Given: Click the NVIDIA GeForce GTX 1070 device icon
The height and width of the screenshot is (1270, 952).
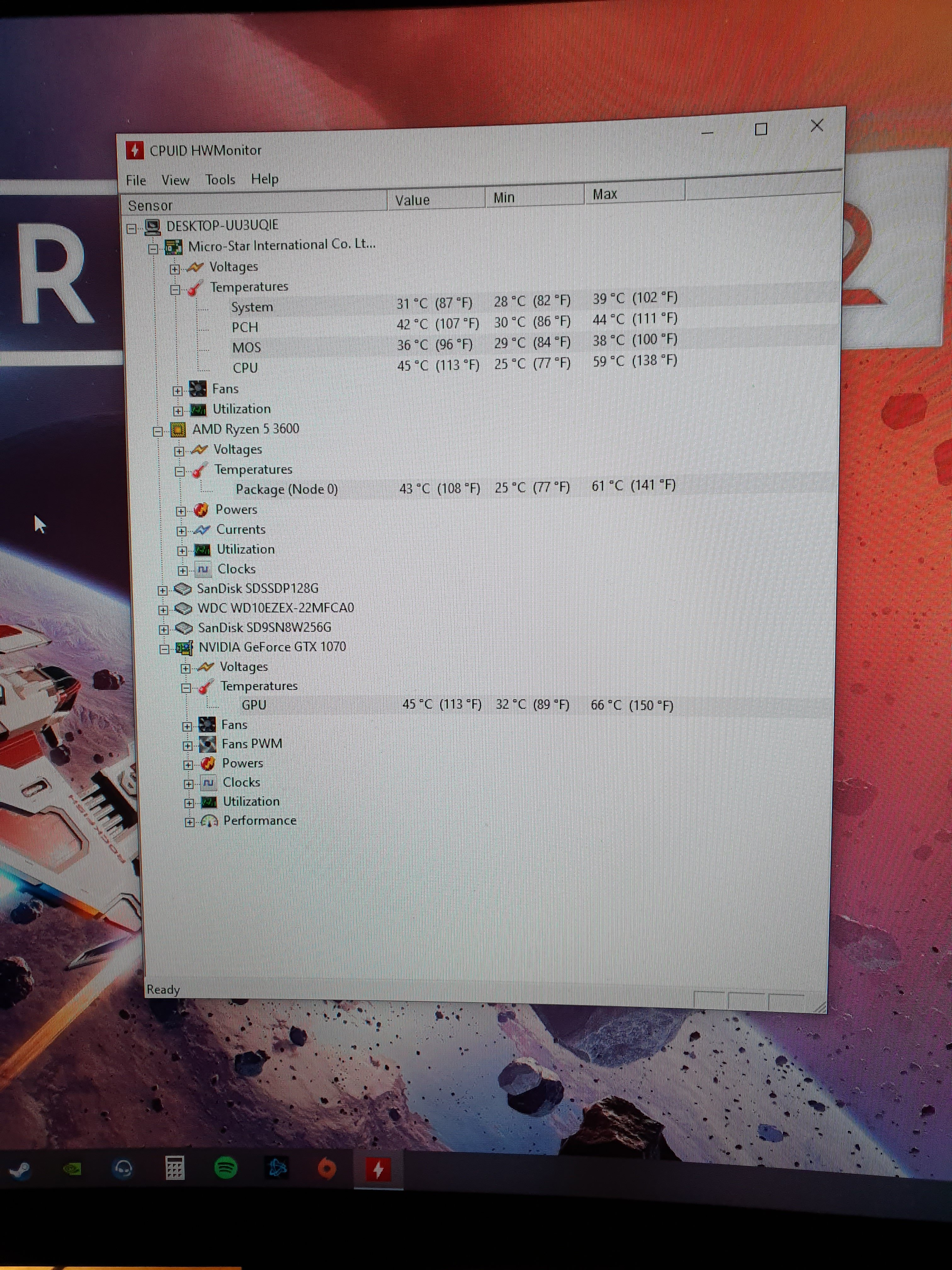Looking at the screenshot, I should (184, 648).
